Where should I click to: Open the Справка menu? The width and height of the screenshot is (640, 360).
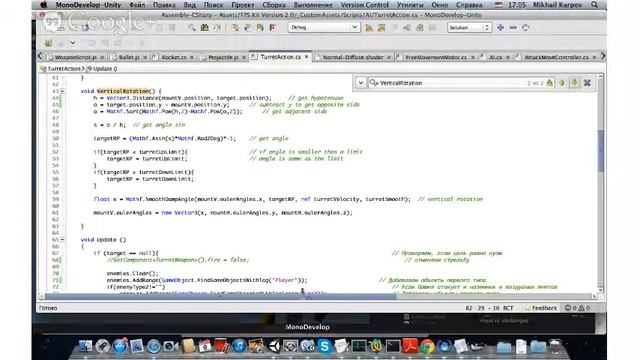click(x=469, y=5)
